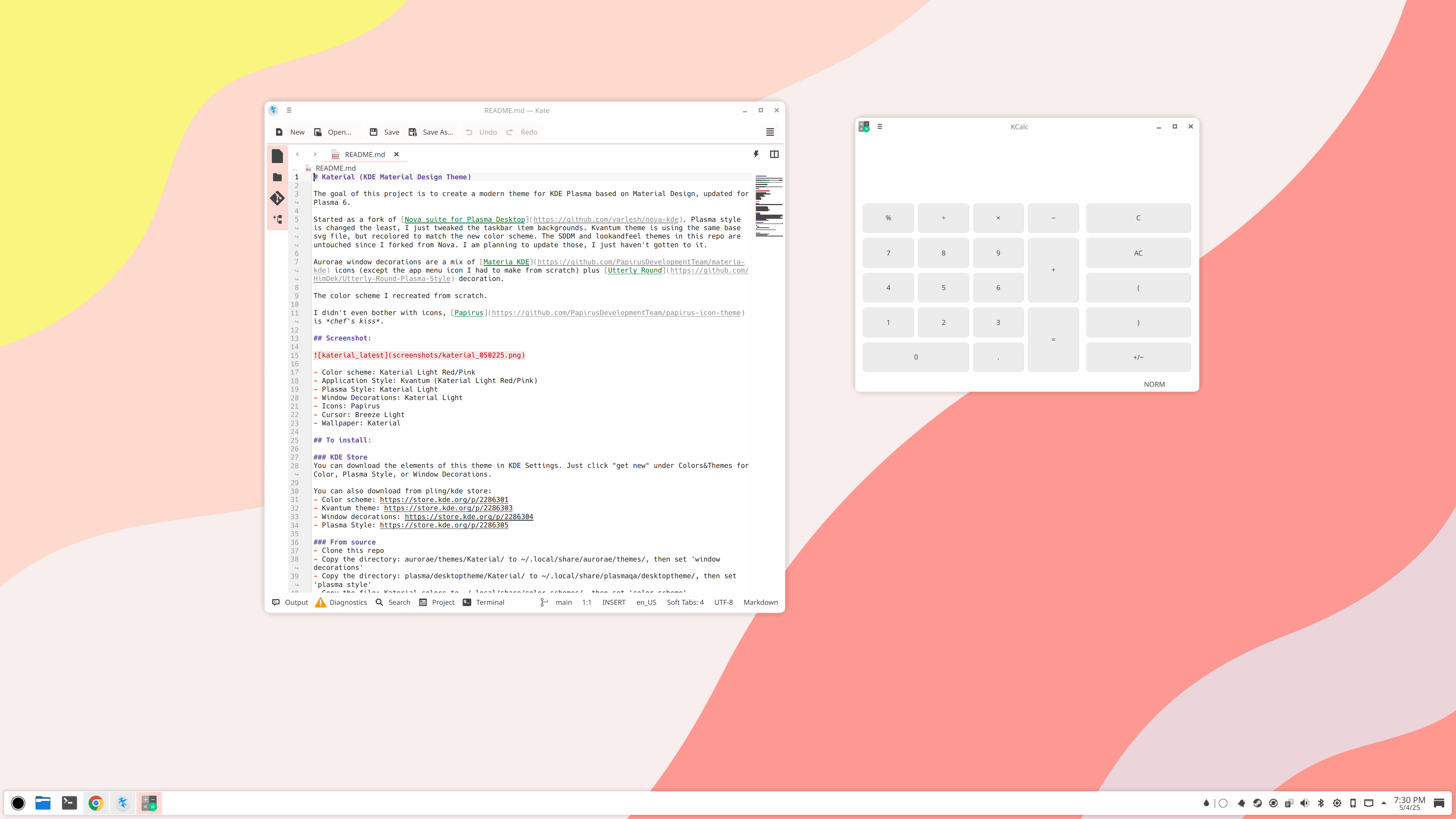
Task: Toggle INSERT mode in status bar
Action: coord(614,602)
